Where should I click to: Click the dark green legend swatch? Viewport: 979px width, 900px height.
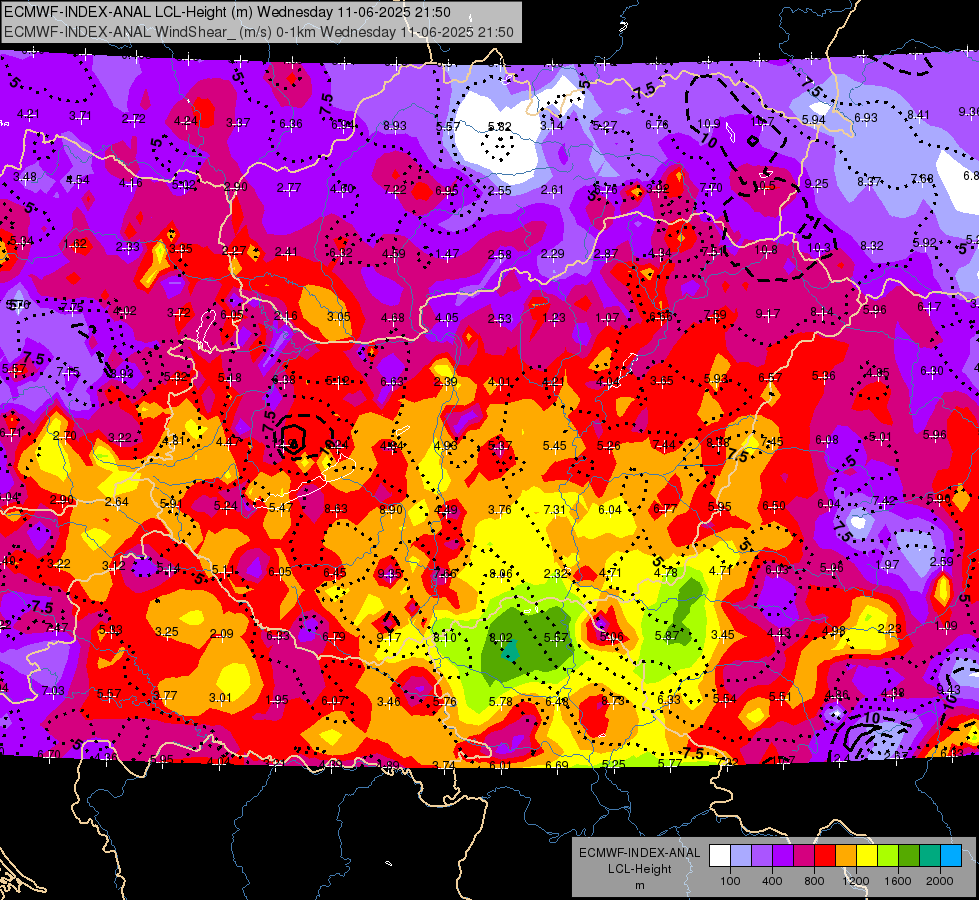coord(908,856)
